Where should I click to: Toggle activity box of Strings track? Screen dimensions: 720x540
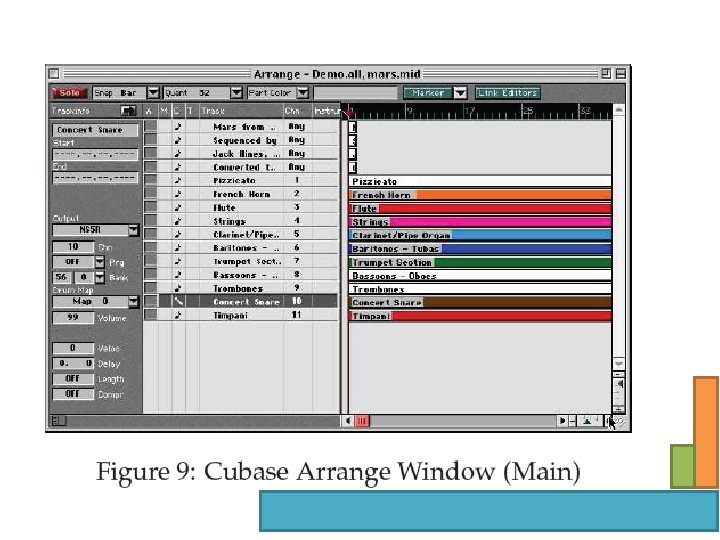tap(151, 221)
